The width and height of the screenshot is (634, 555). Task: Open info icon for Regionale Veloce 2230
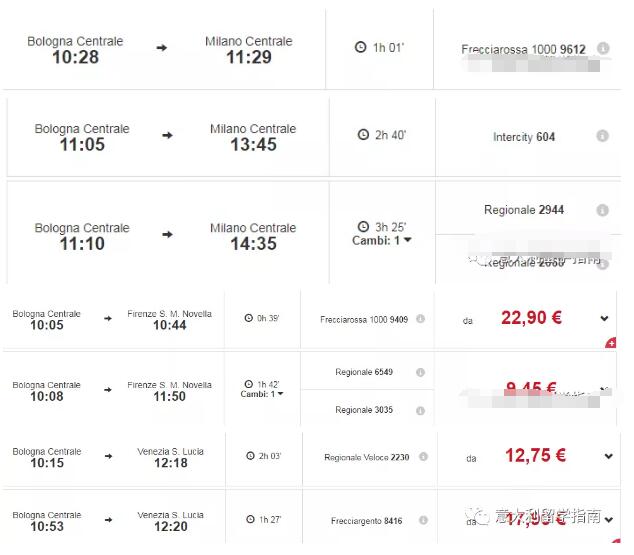423,456
